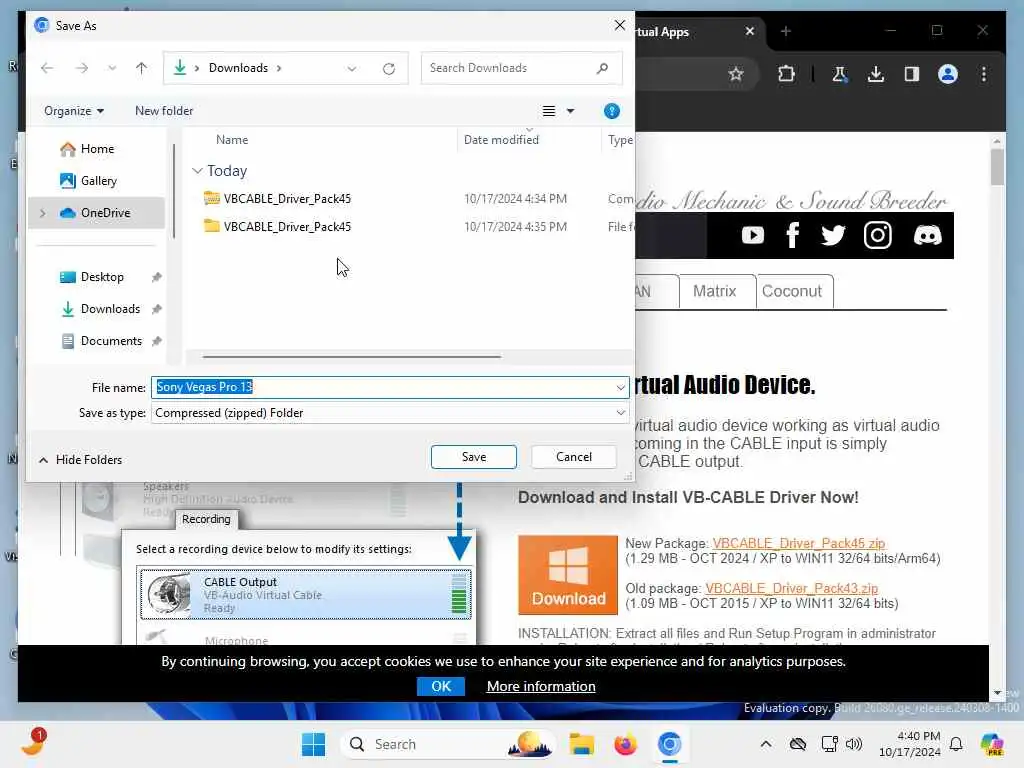Click the orange Download button

click(x=568, y=575)
